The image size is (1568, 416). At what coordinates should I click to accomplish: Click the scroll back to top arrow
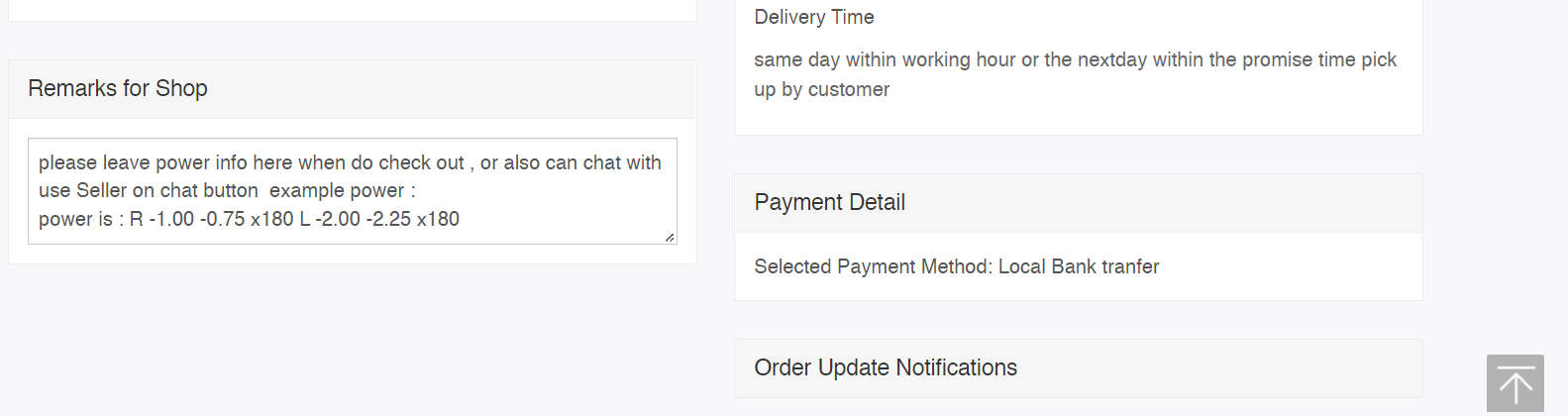pyautogui.click(x=1515, y=383)
